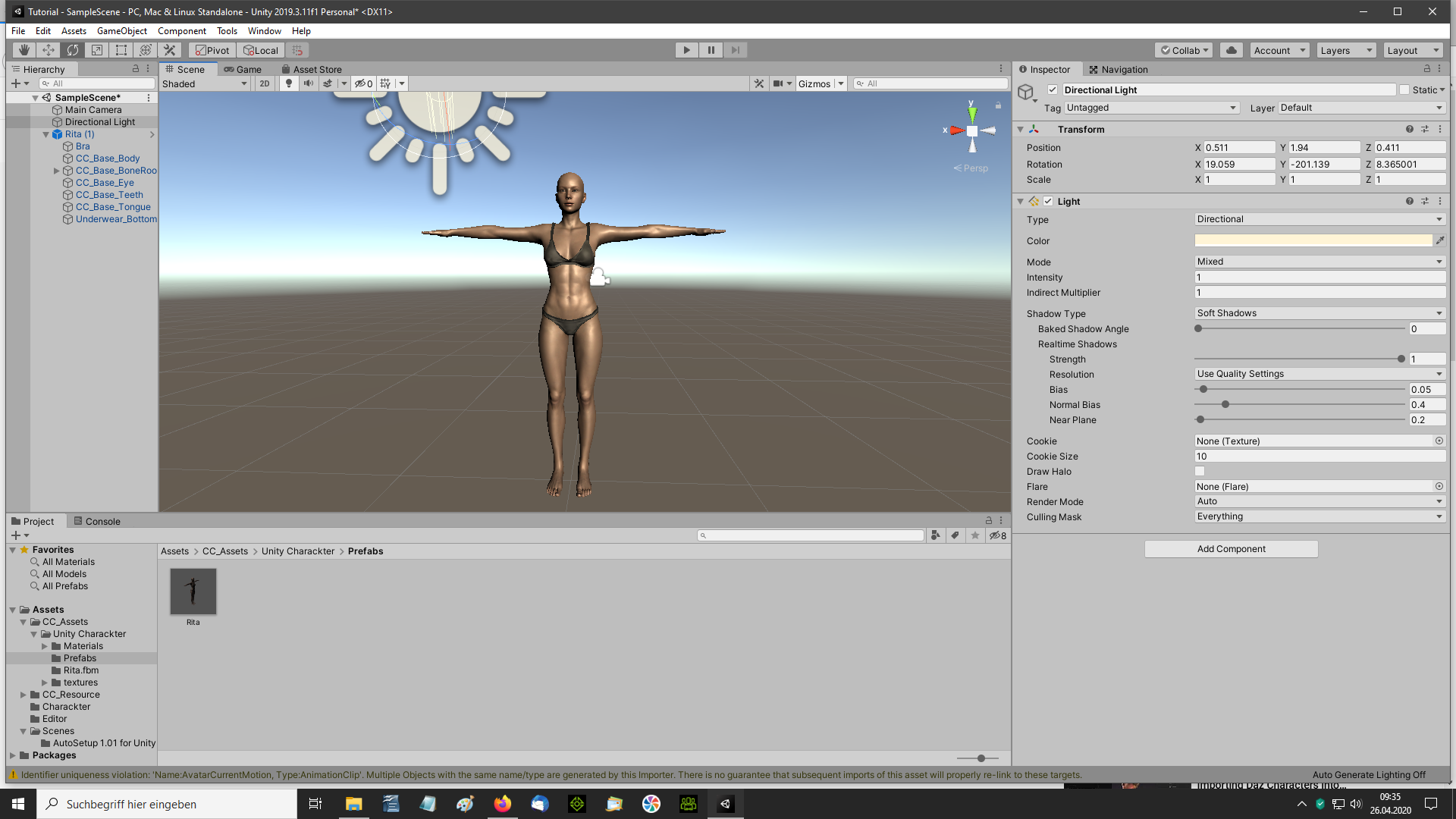Open Light component options menu dots
The height and width of the screenshot is (819, 1456).
[x=1440, y=201]
